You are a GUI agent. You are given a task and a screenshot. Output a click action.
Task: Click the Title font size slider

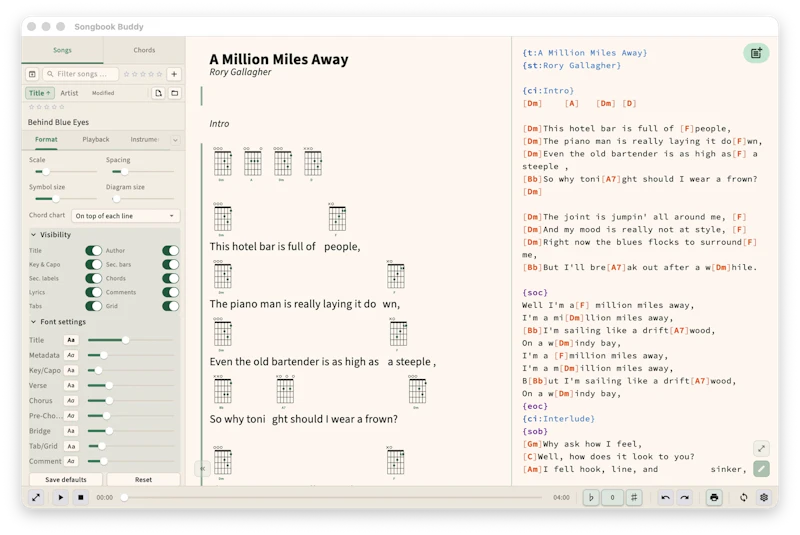coord(131,340)
